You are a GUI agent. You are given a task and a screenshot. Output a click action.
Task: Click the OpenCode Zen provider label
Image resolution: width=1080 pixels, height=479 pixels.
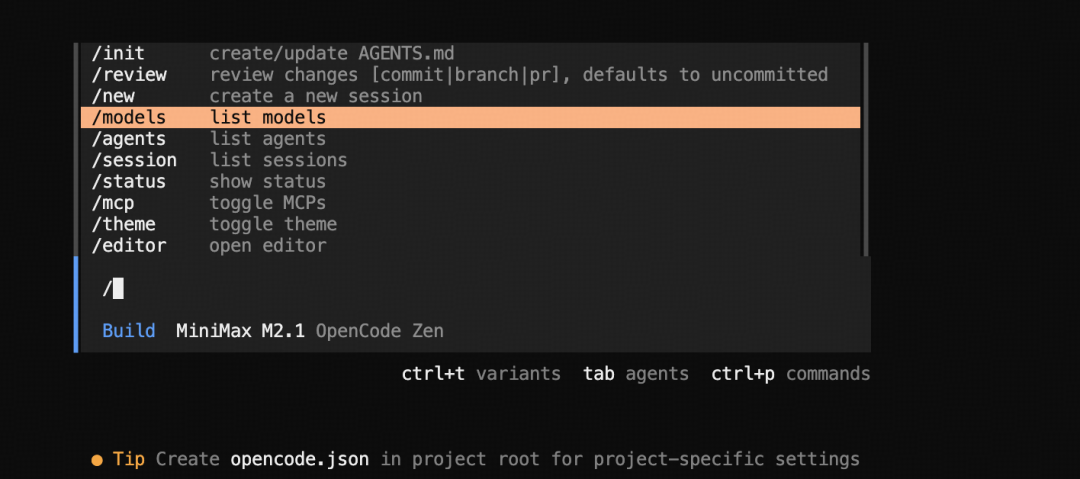click(x=380, y=331)
